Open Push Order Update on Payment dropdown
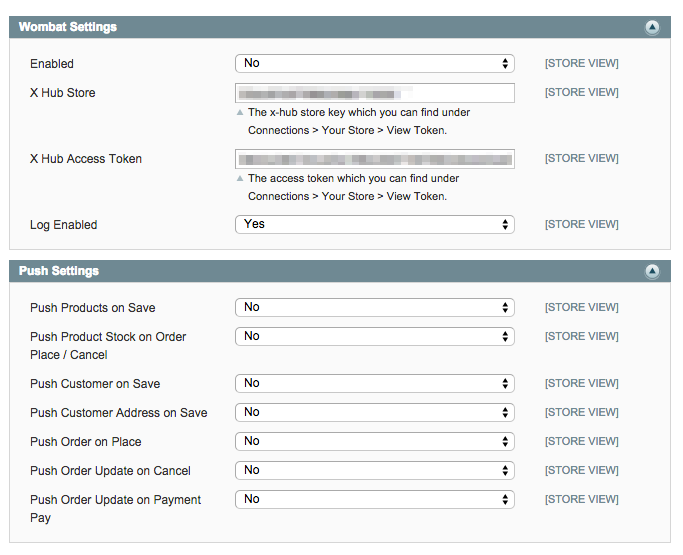This screenshot has width=683, height=555. [375, 500]
